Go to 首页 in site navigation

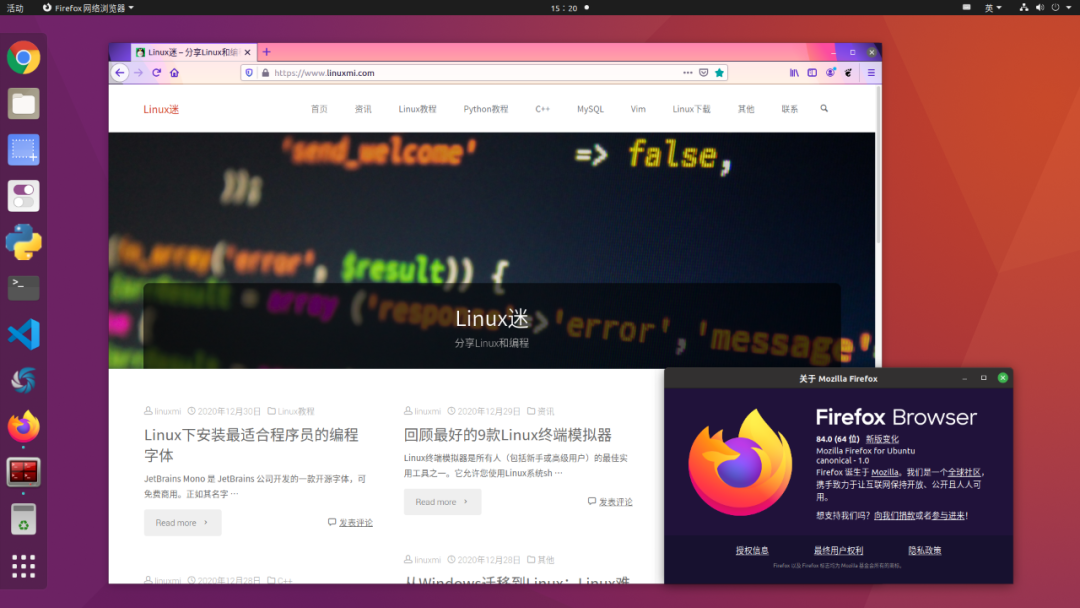tap(319, 109)
